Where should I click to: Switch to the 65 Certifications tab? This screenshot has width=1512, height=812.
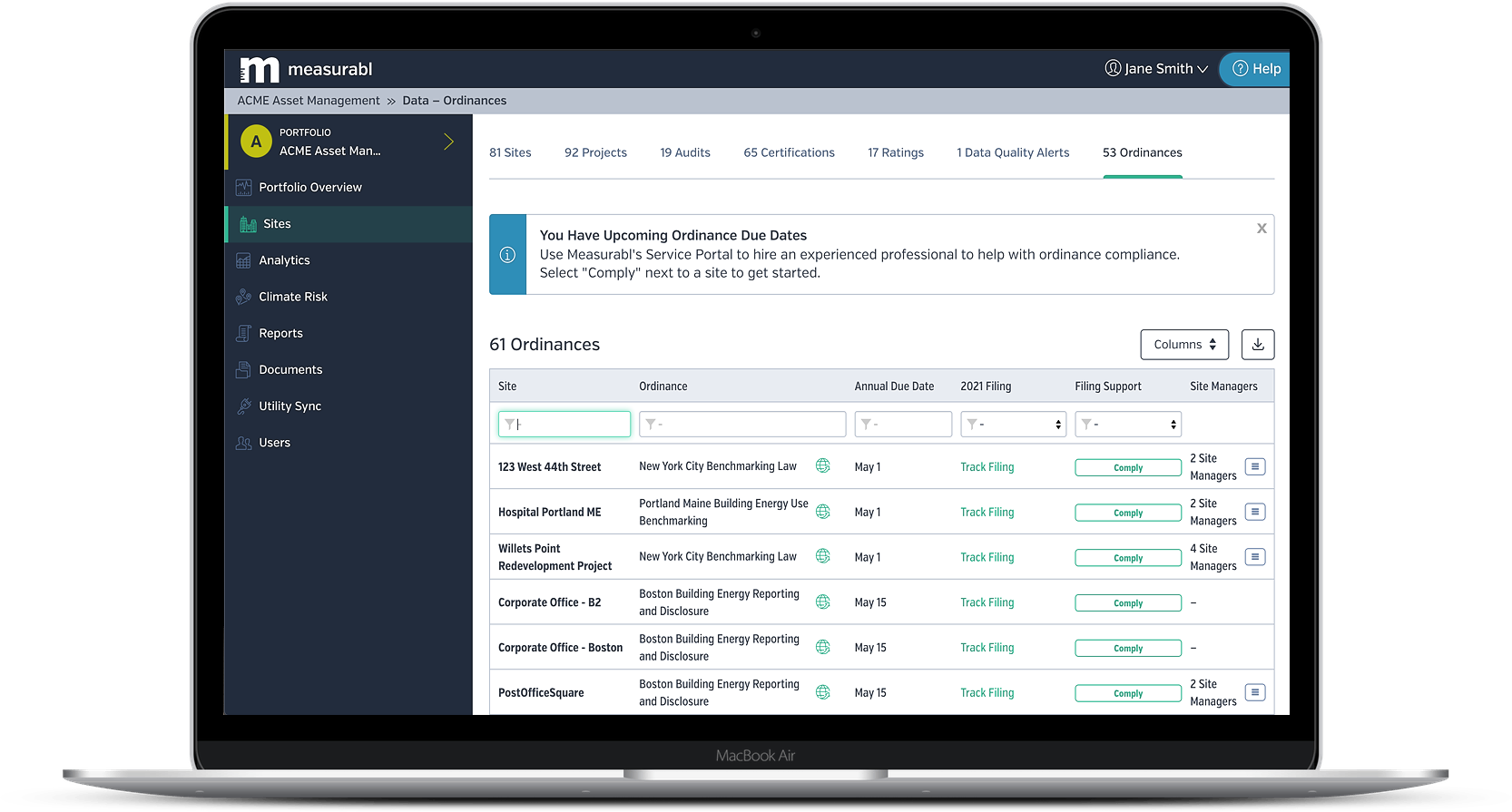coord(789,152)
